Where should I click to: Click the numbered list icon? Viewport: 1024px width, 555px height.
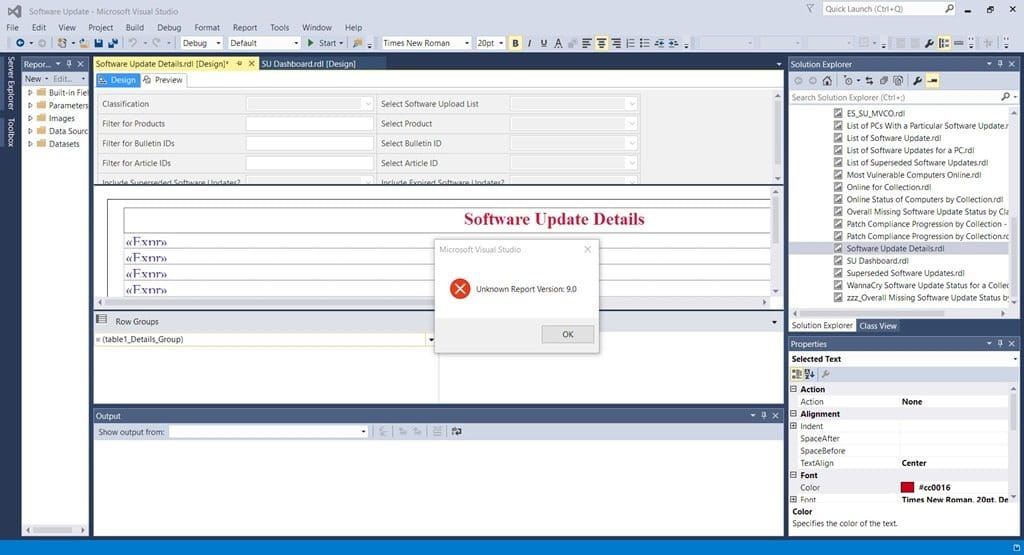coord(630,43)
